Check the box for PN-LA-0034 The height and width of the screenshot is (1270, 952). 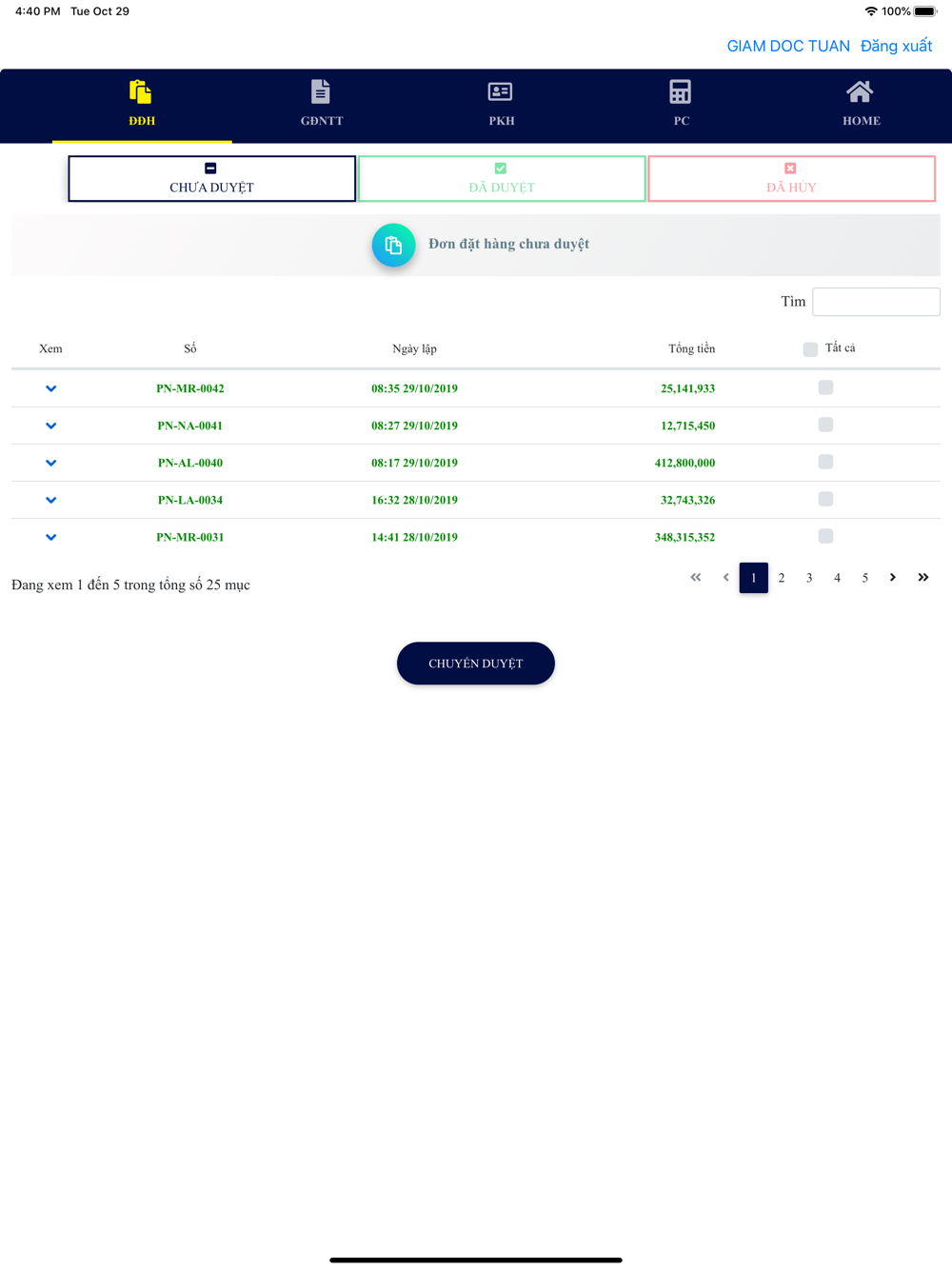pyautogui.click(x=825, y=499)
